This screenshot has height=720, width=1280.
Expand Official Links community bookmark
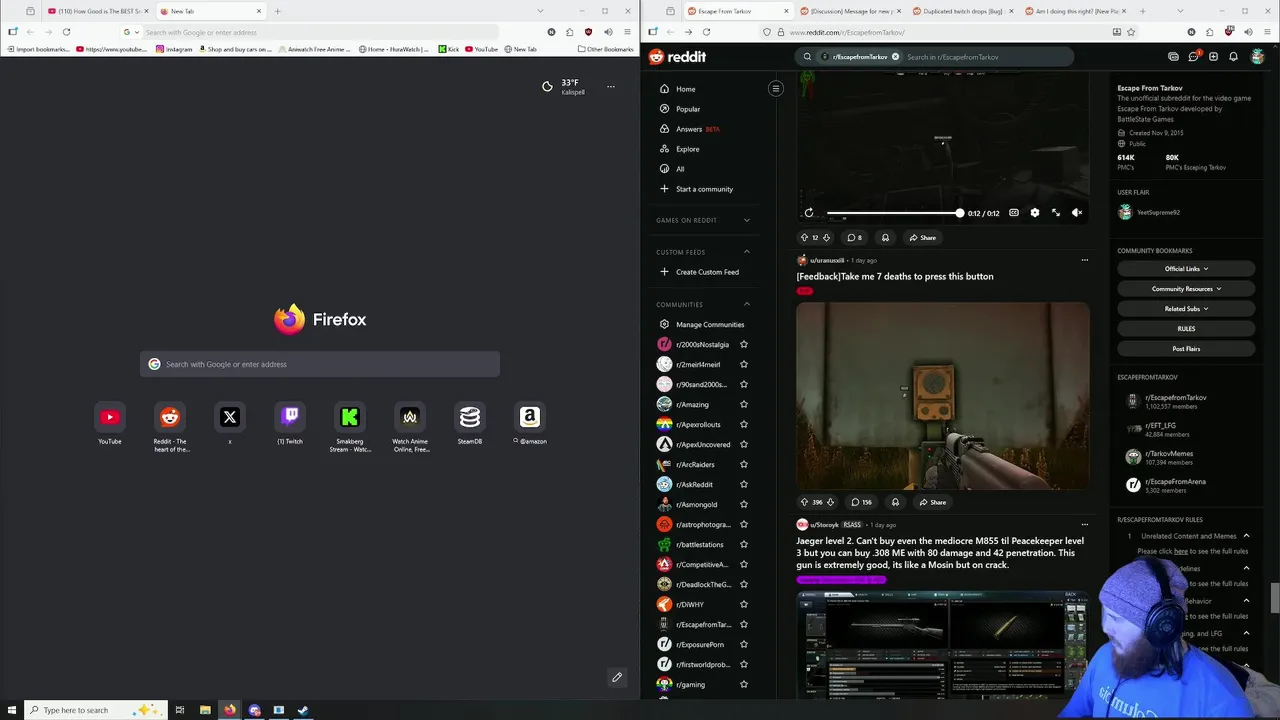pos(1186,269)
